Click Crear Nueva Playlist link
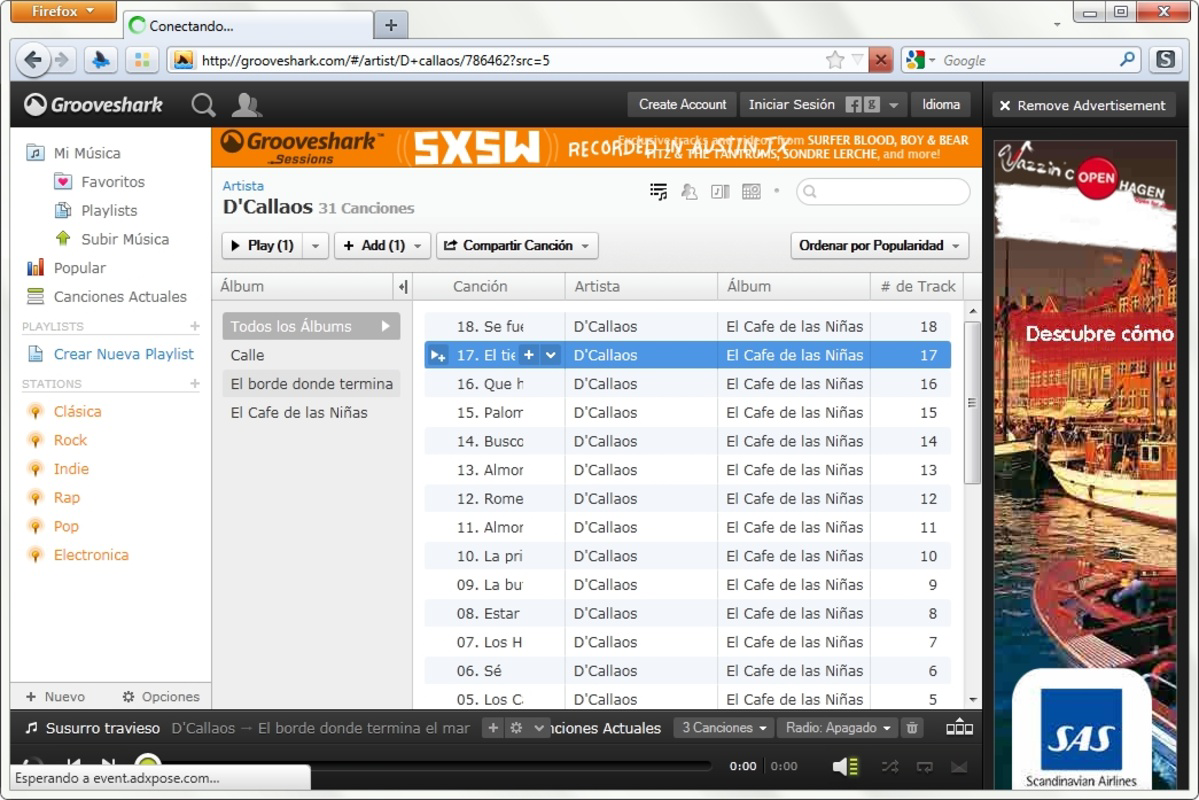Screen dimensions: 1199x800 [123, 354]
